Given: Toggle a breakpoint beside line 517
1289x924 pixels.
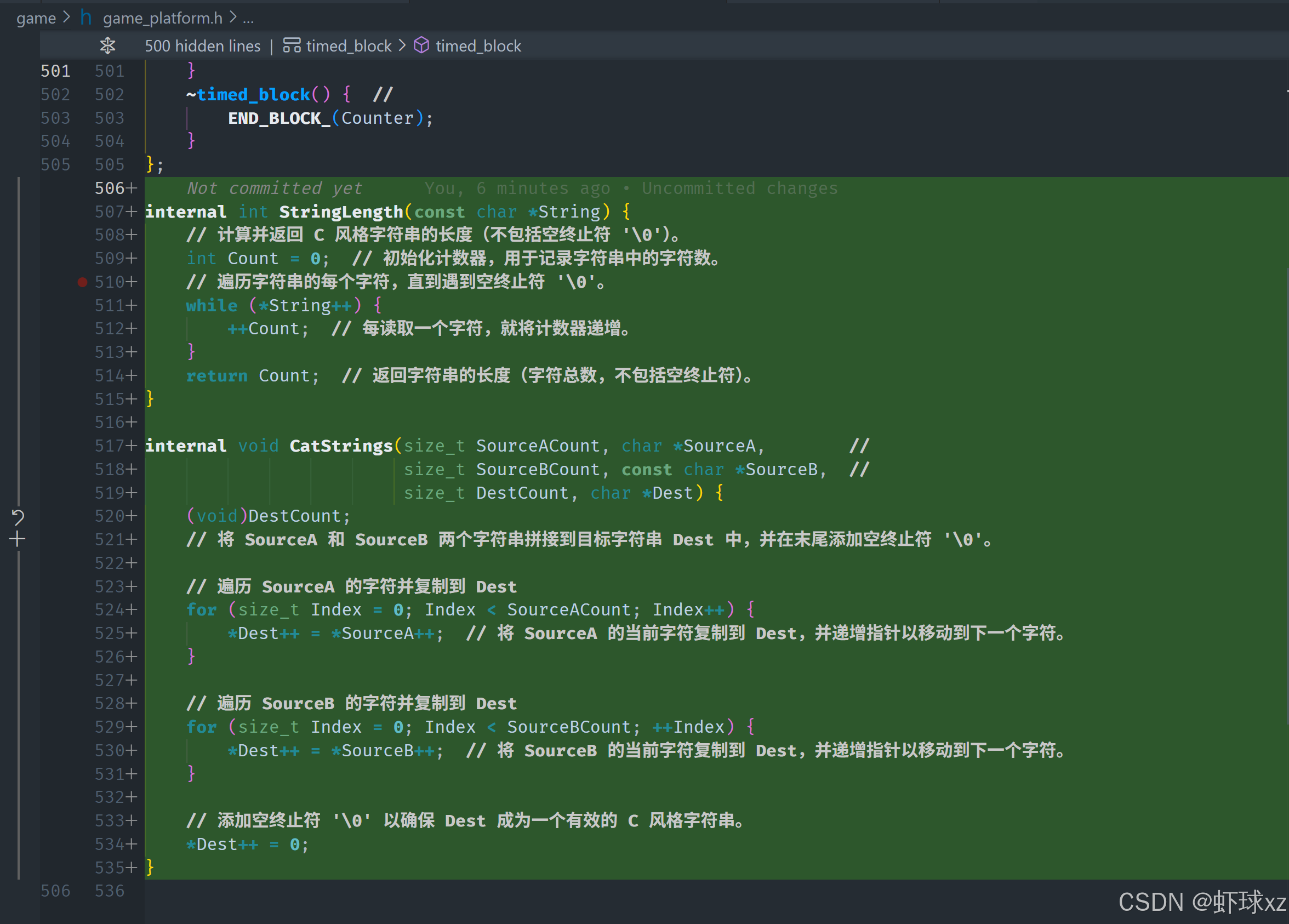Looking at the screenshot, I should (82, 446).
